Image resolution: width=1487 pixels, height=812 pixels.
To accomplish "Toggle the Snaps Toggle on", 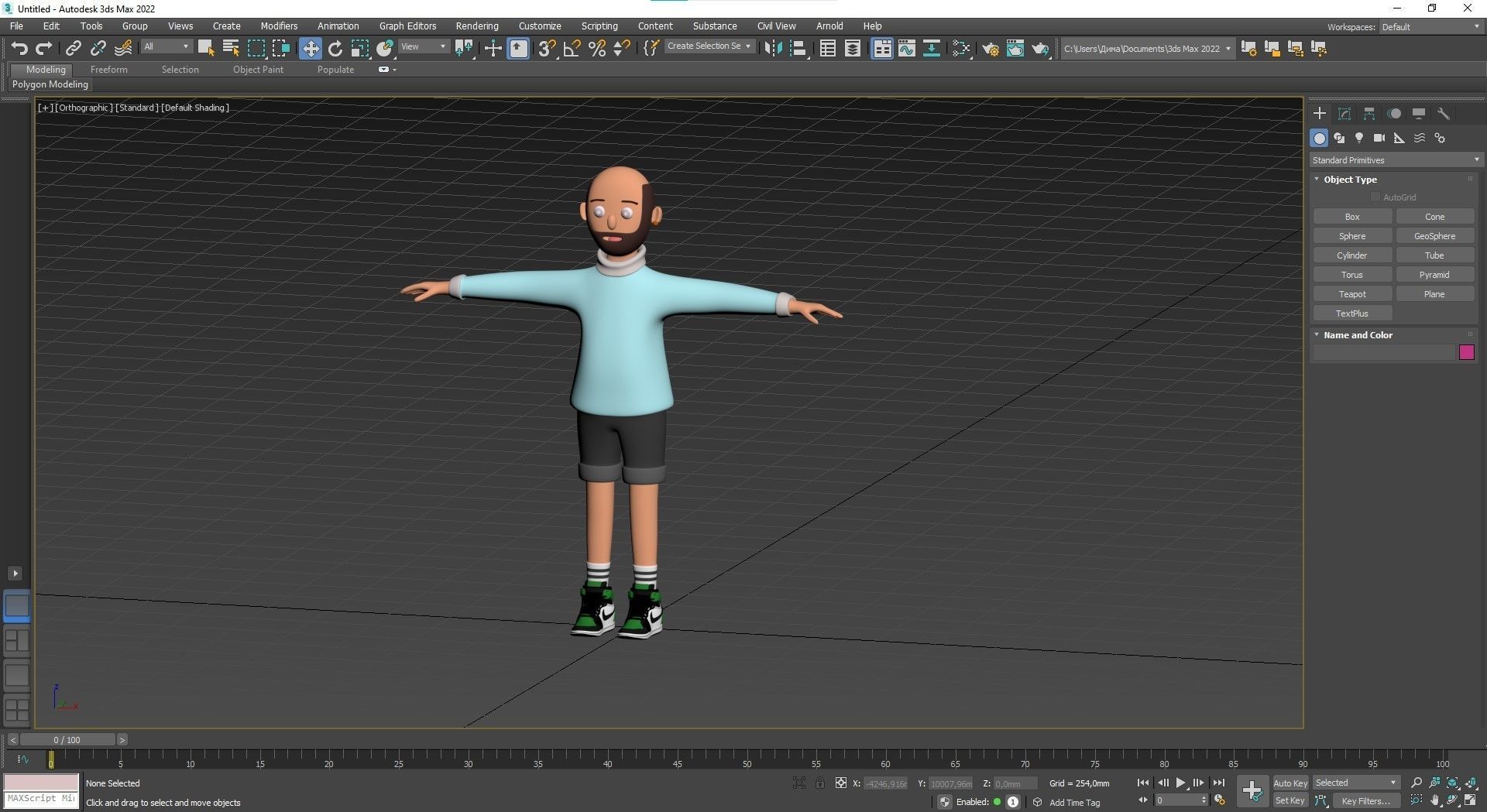I will pyautogui.click(x=546, y=48).
